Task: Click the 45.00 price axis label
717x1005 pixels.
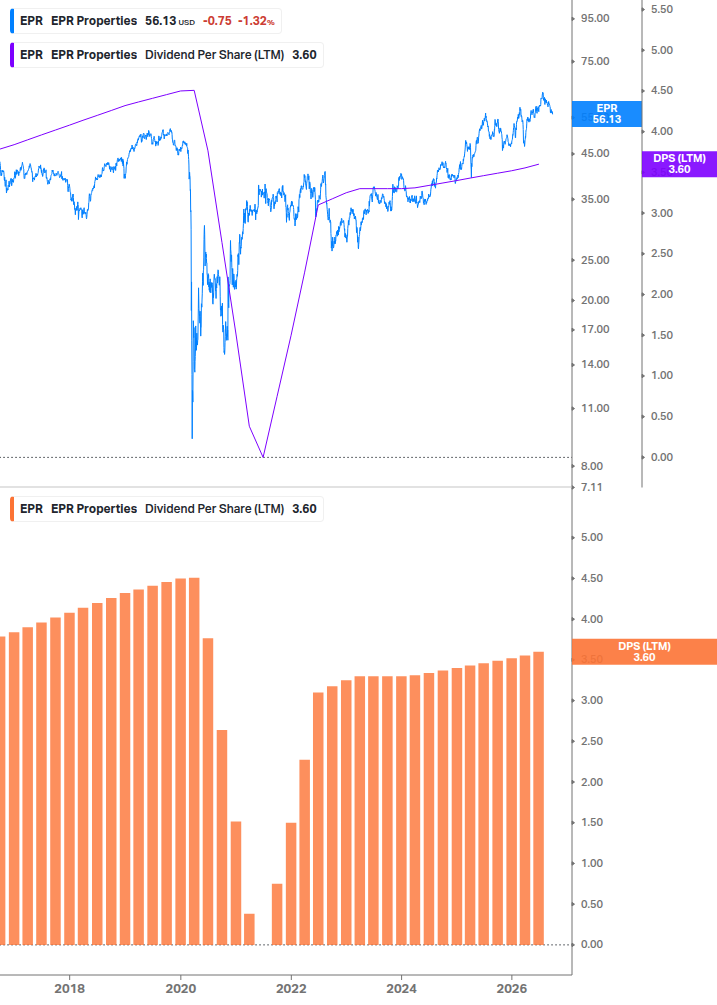Action: pyautogui.click(x=595, y=153)
